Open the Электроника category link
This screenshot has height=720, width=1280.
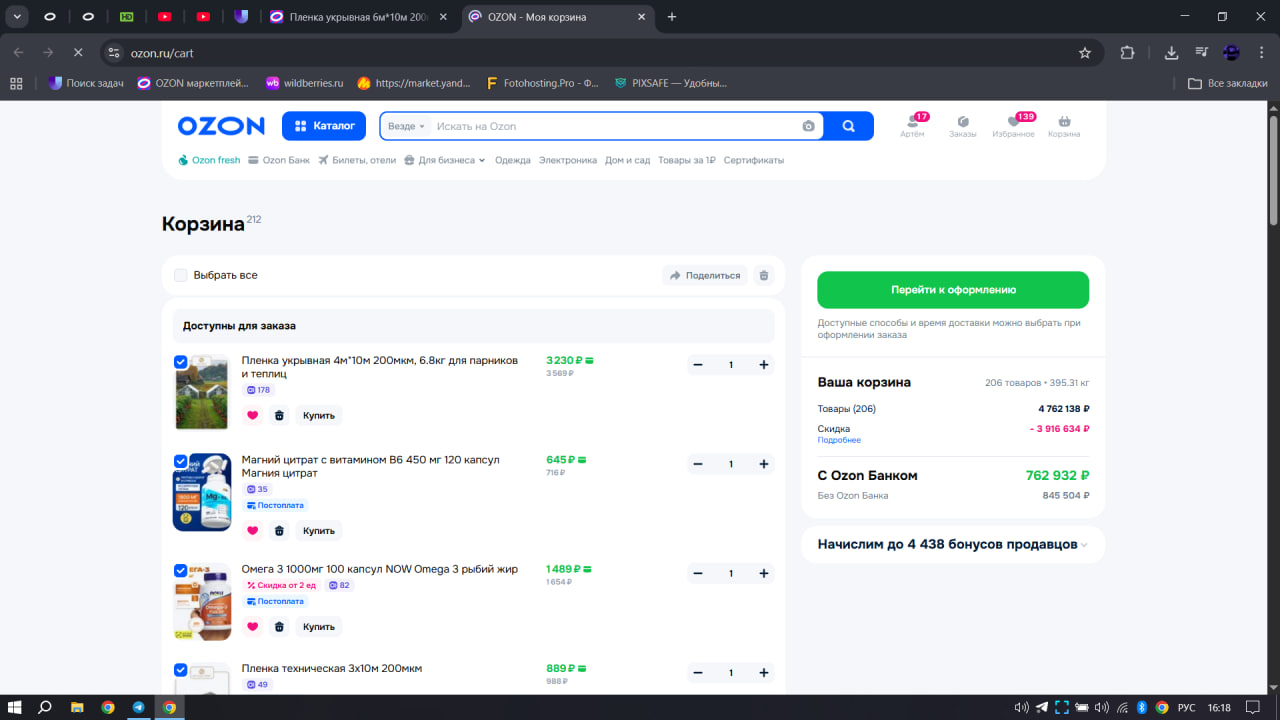[567, 160]
